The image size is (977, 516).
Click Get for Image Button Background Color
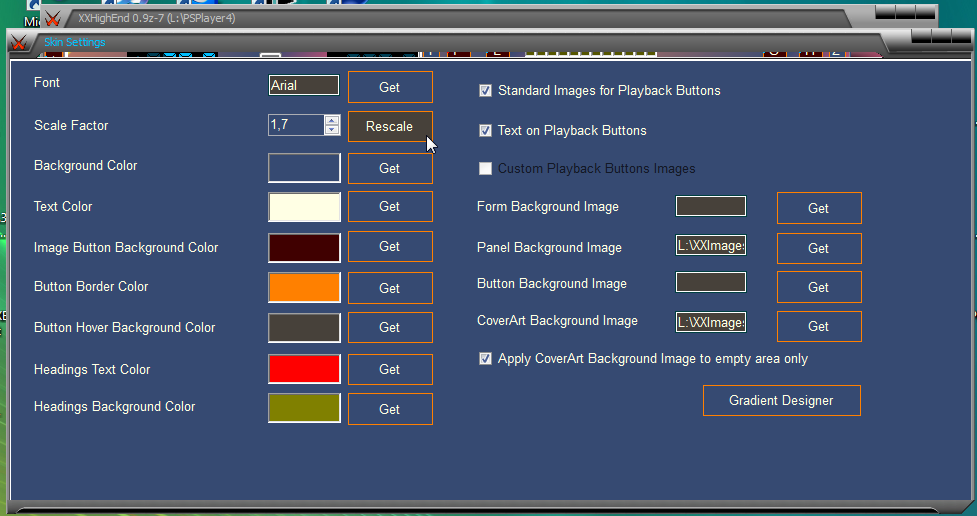(x=390, y=247)
